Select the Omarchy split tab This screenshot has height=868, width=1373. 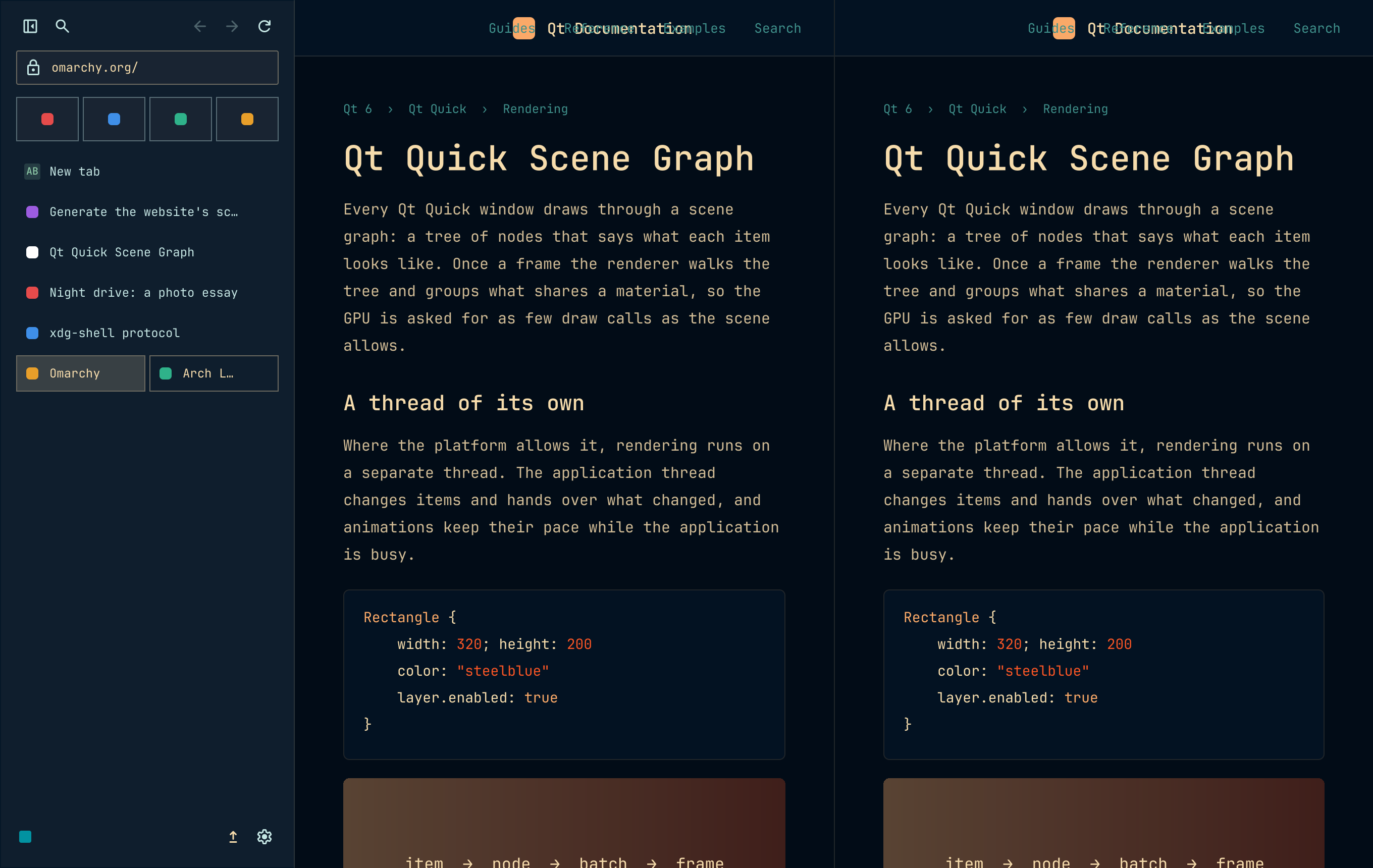(x=80, y=373)
